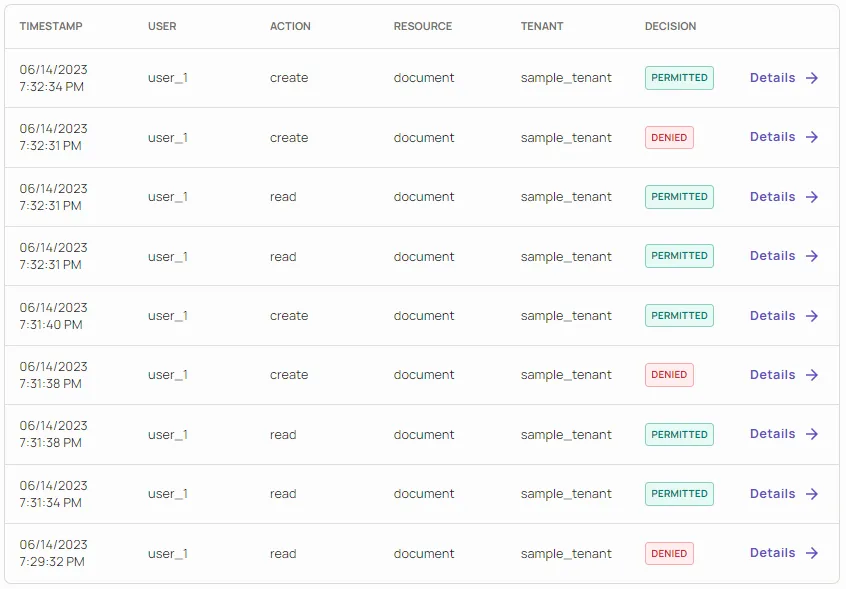846x589 pixels.
Task: Select the Tenant column header
Action: (543, 26)
